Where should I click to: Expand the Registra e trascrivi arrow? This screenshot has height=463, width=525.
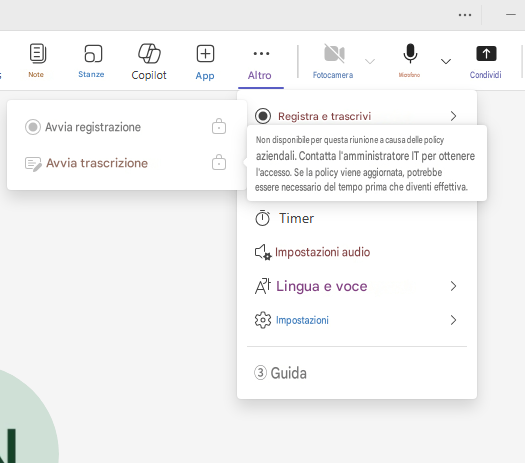[453, 116]
